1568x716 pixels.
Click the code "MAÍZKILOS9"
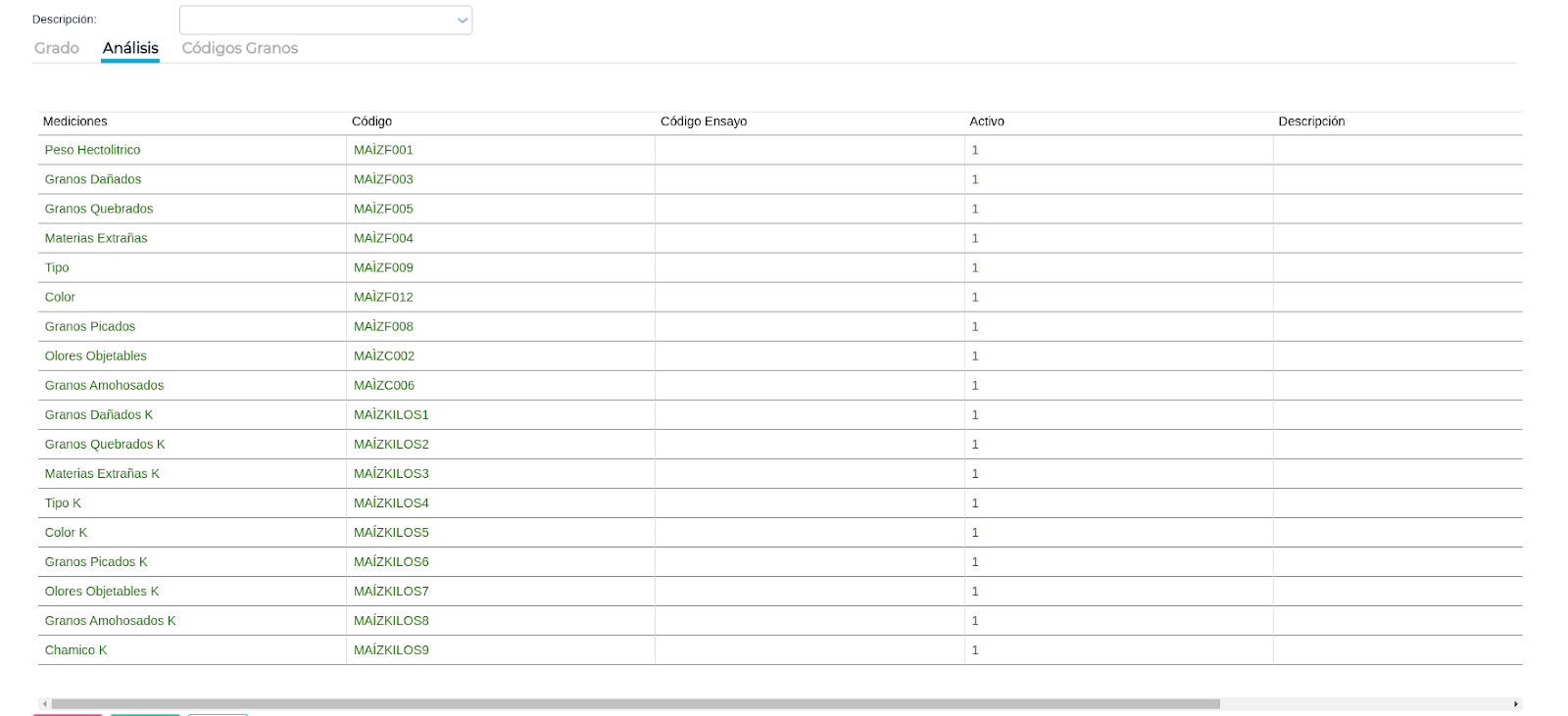[x=391, y=649]
